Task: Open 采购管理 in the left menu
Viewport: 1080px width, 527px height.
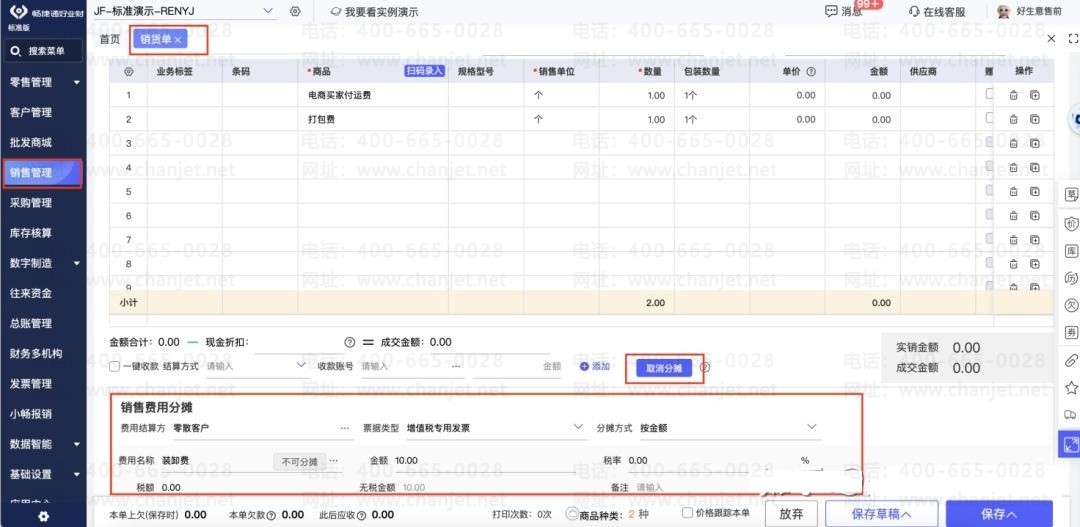Action: (x=31, y=203)
